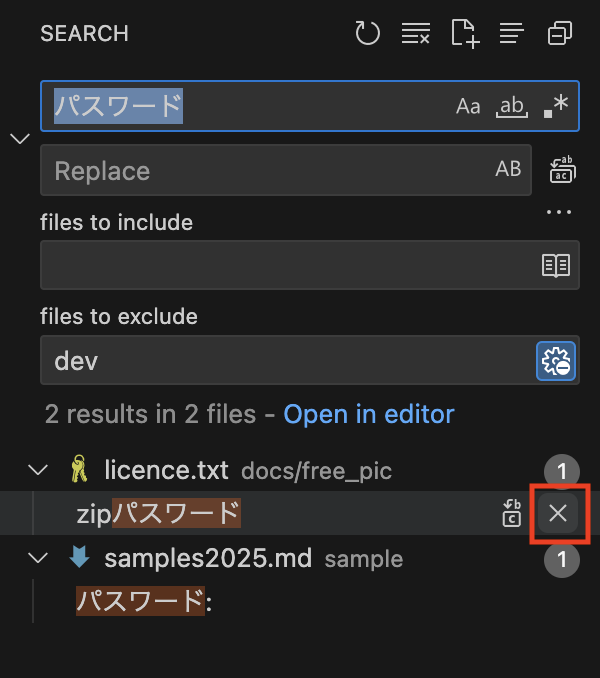The height and width of the screenshot is (678, 600).
Task: Toggle search only in open editors
Action: point(556,265)
